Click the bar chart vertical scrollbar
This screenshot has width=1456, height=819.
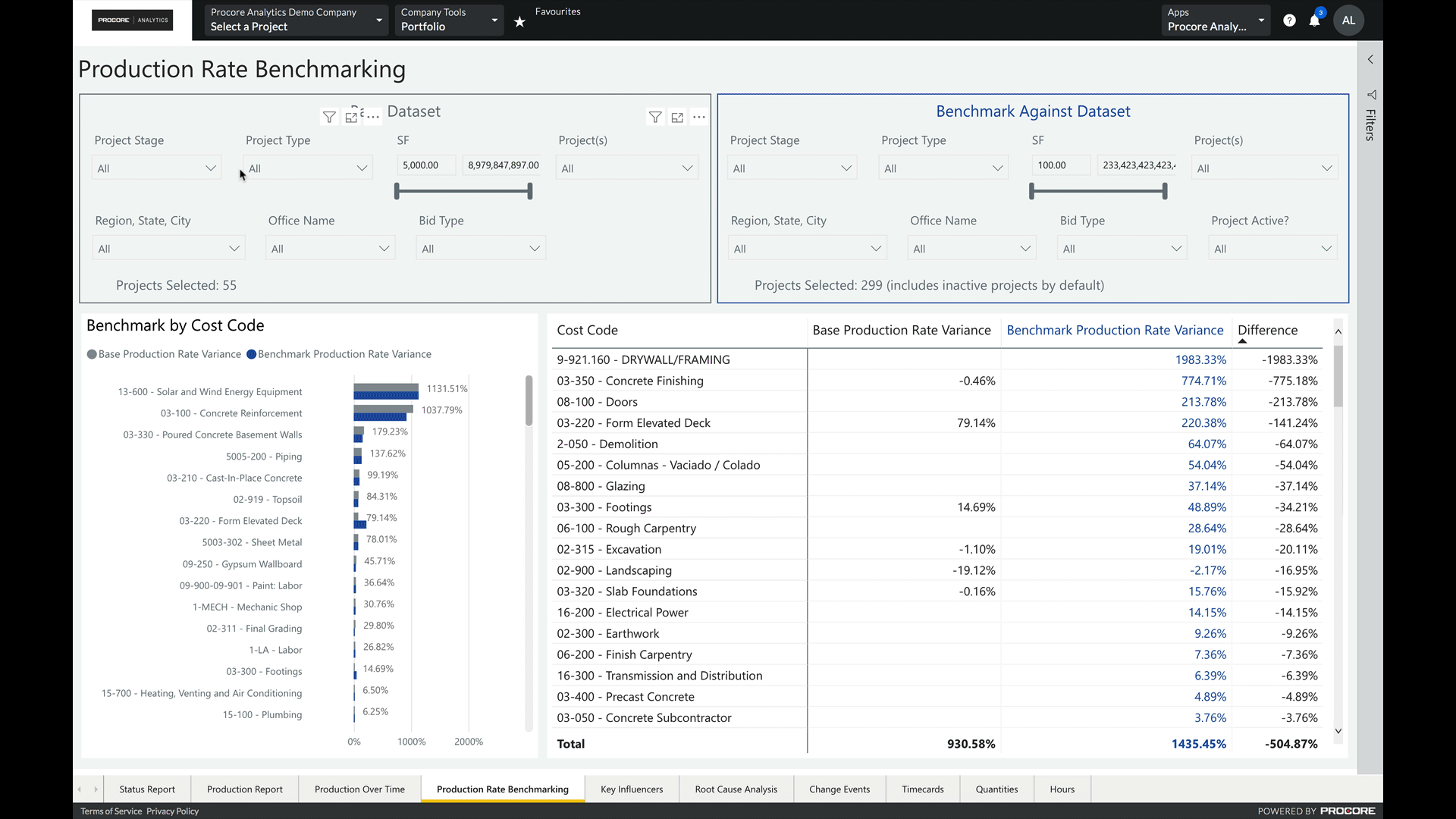click(x=529, y=400)
